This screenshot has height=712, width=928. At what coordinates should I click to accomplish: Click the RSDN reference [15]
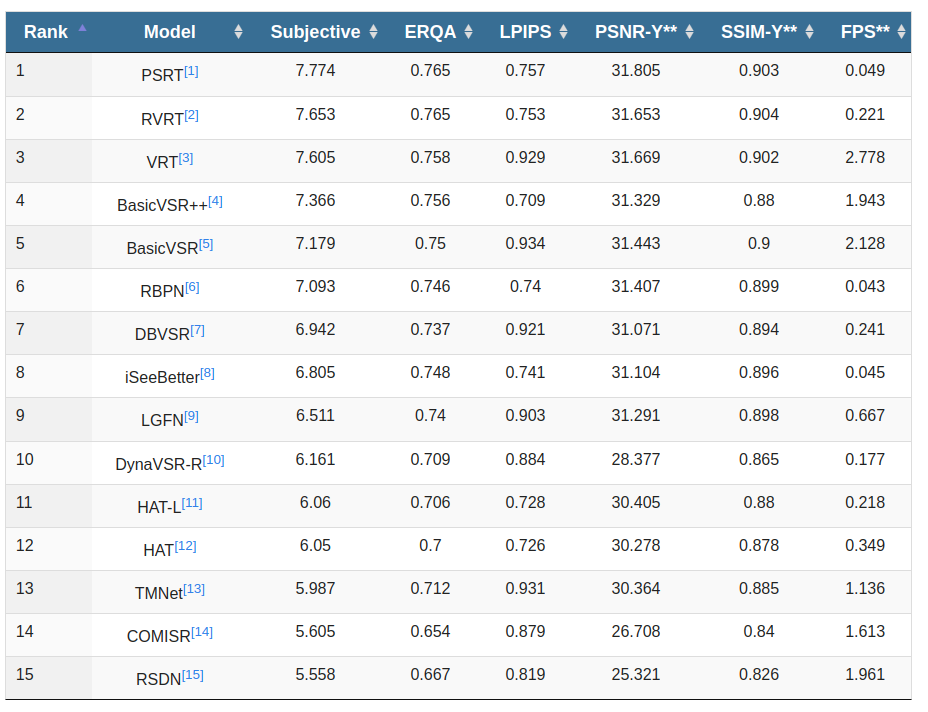(x=193, y=675)
